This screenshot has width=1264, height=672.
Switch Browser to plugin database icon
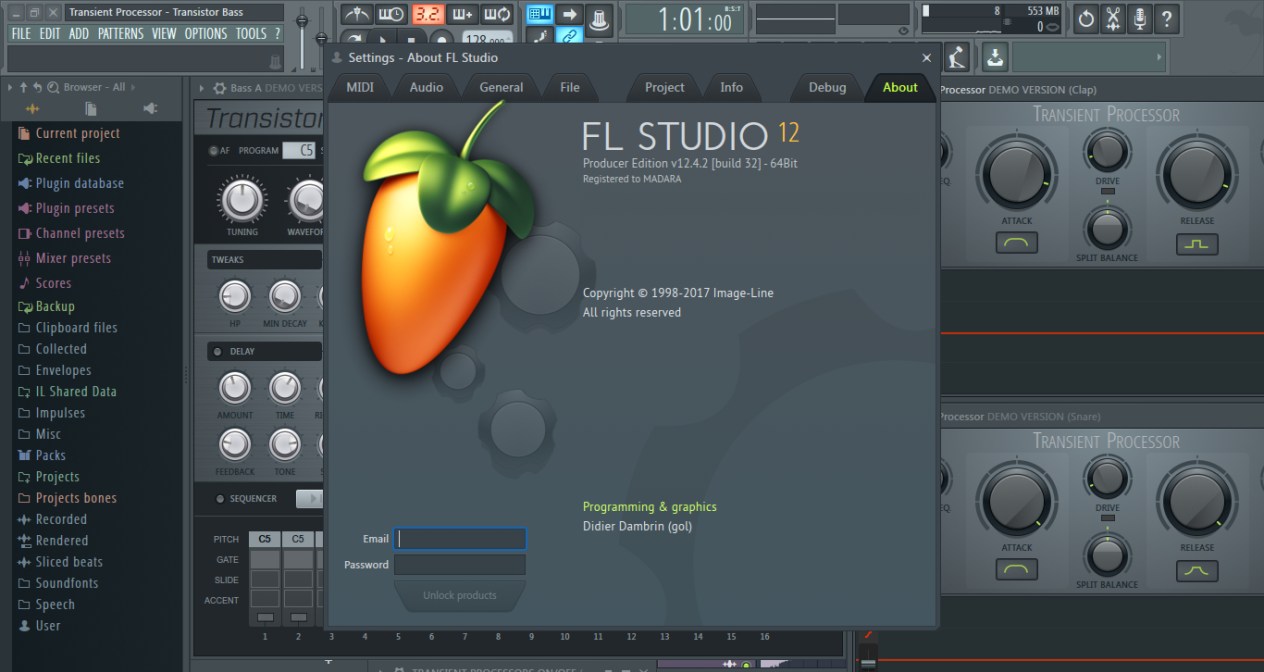click(150, 108)
